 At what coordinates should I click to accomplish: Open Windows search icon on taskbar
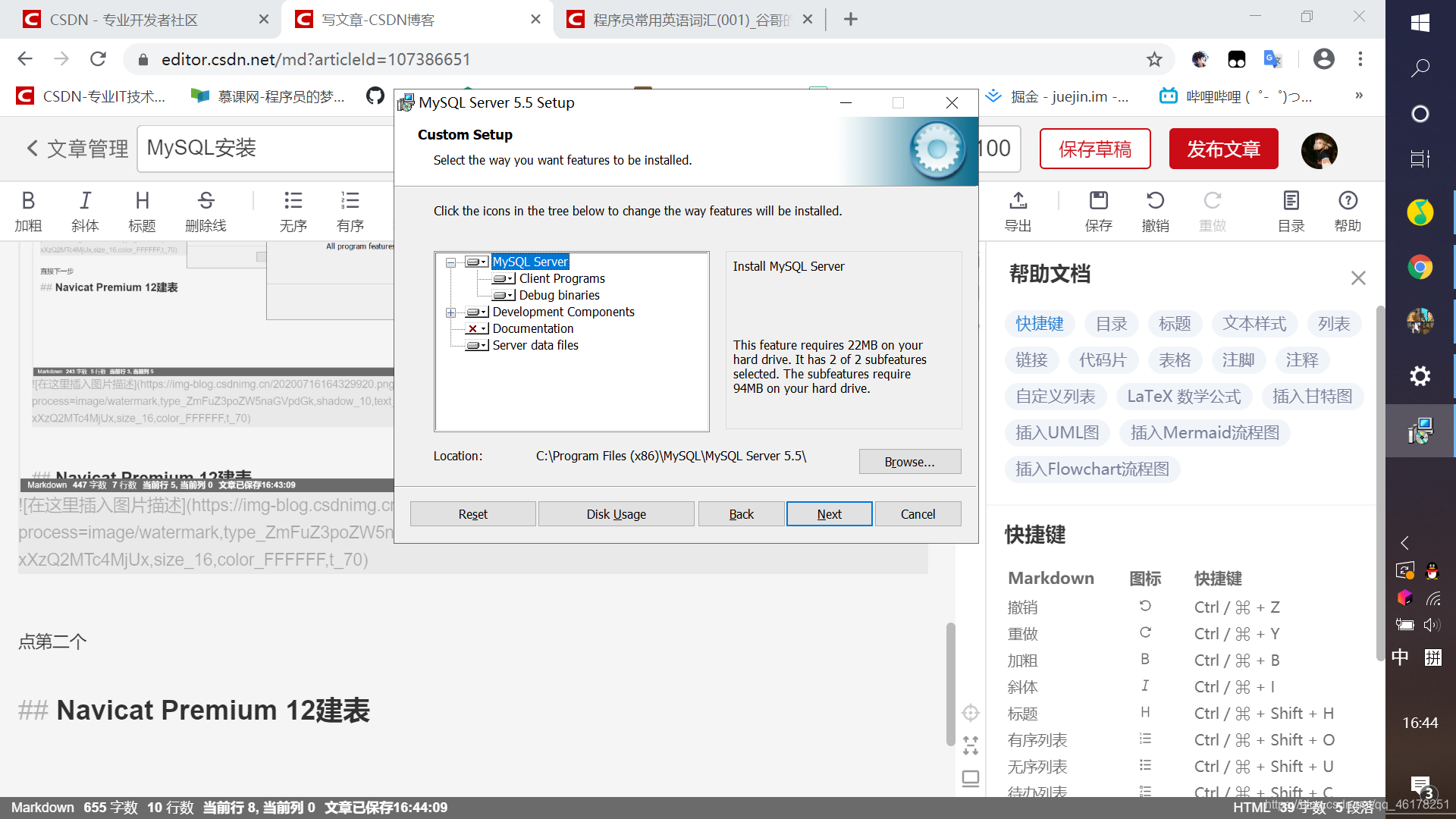coord(1420,68)
